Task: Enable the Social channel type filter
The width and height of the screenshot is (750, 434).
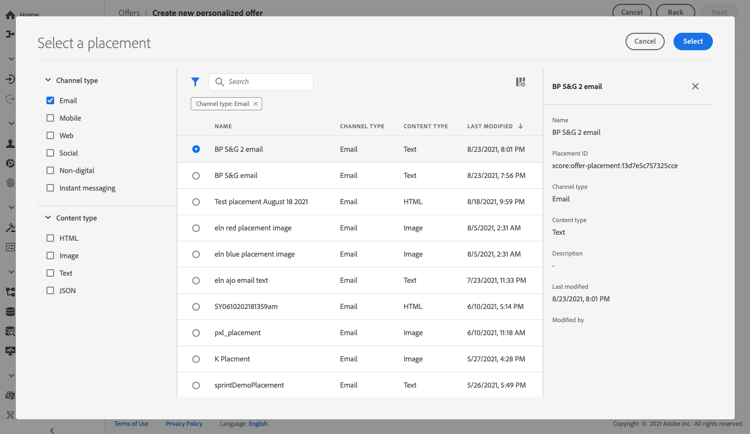Action: click(x=50, y=153)
